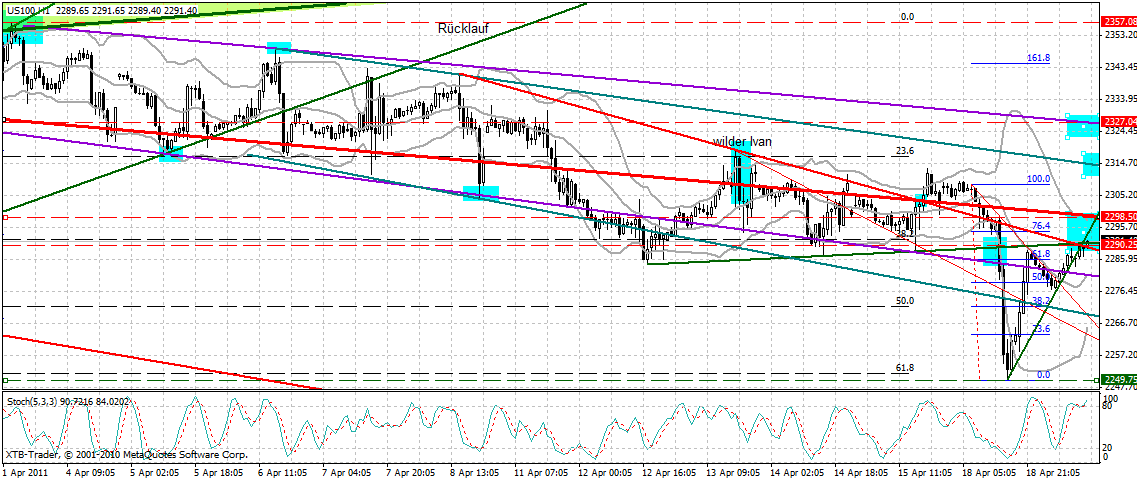
Task: Click the '6 Apr 11:05' time label
Action: (281, 471)
